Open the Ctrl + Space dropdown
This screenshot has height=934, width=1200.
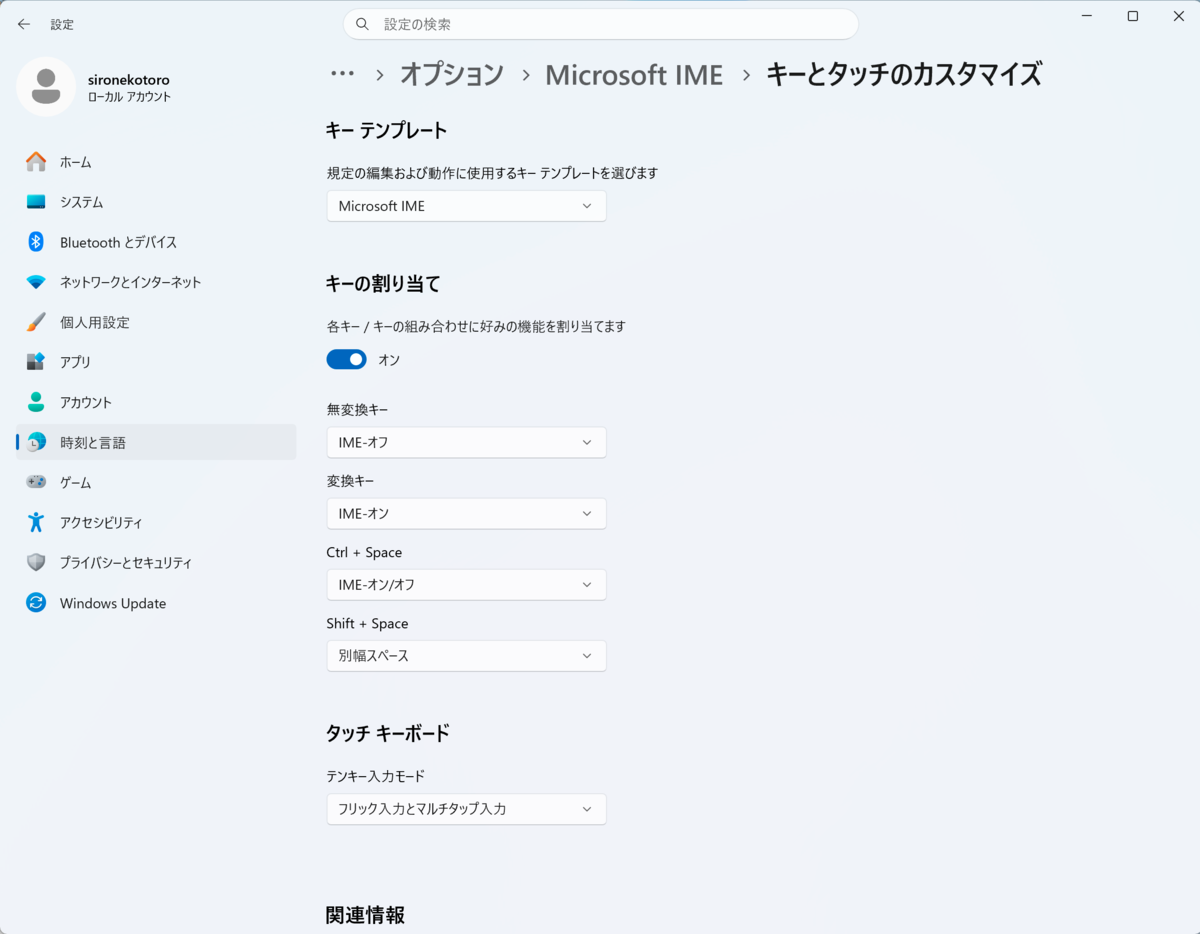click(466, 584)
